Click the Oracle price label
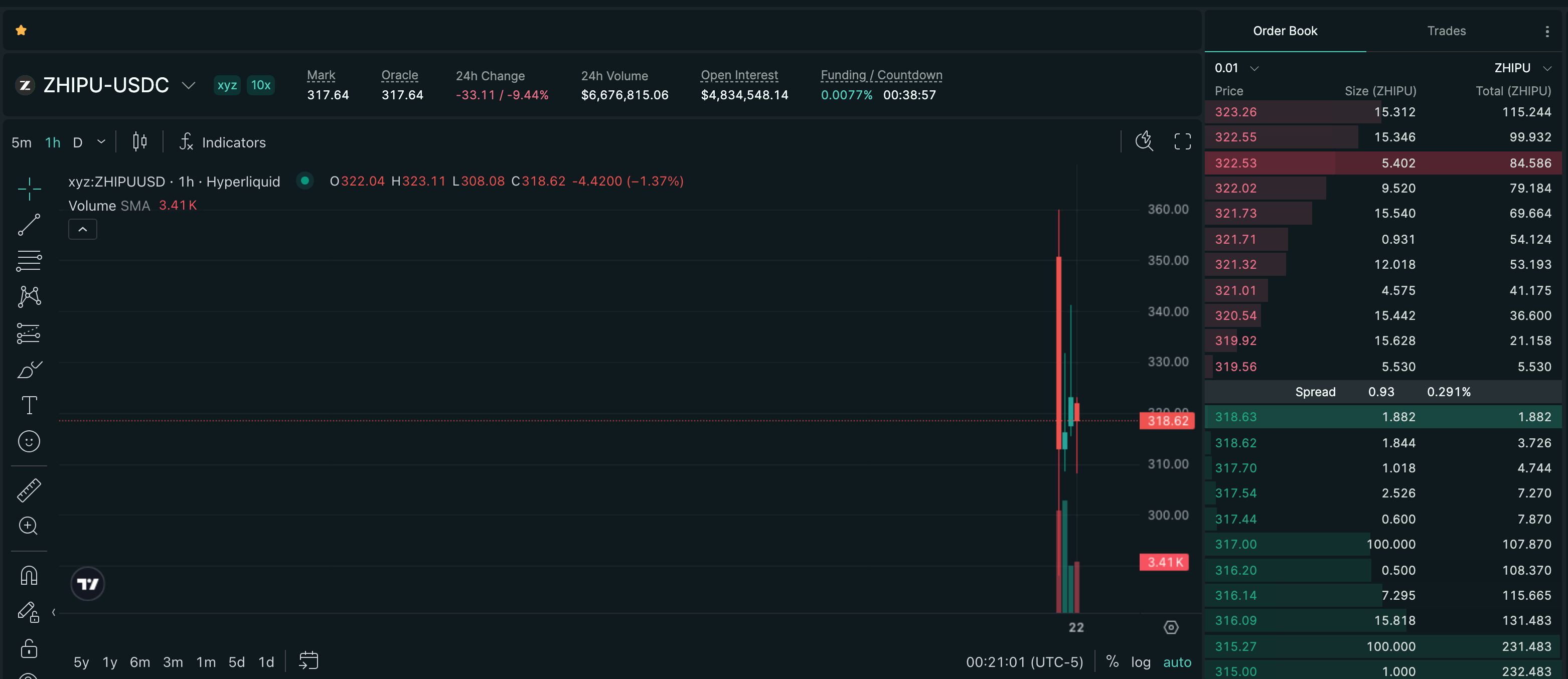The image size is (1568, 679). coord(400,75)
